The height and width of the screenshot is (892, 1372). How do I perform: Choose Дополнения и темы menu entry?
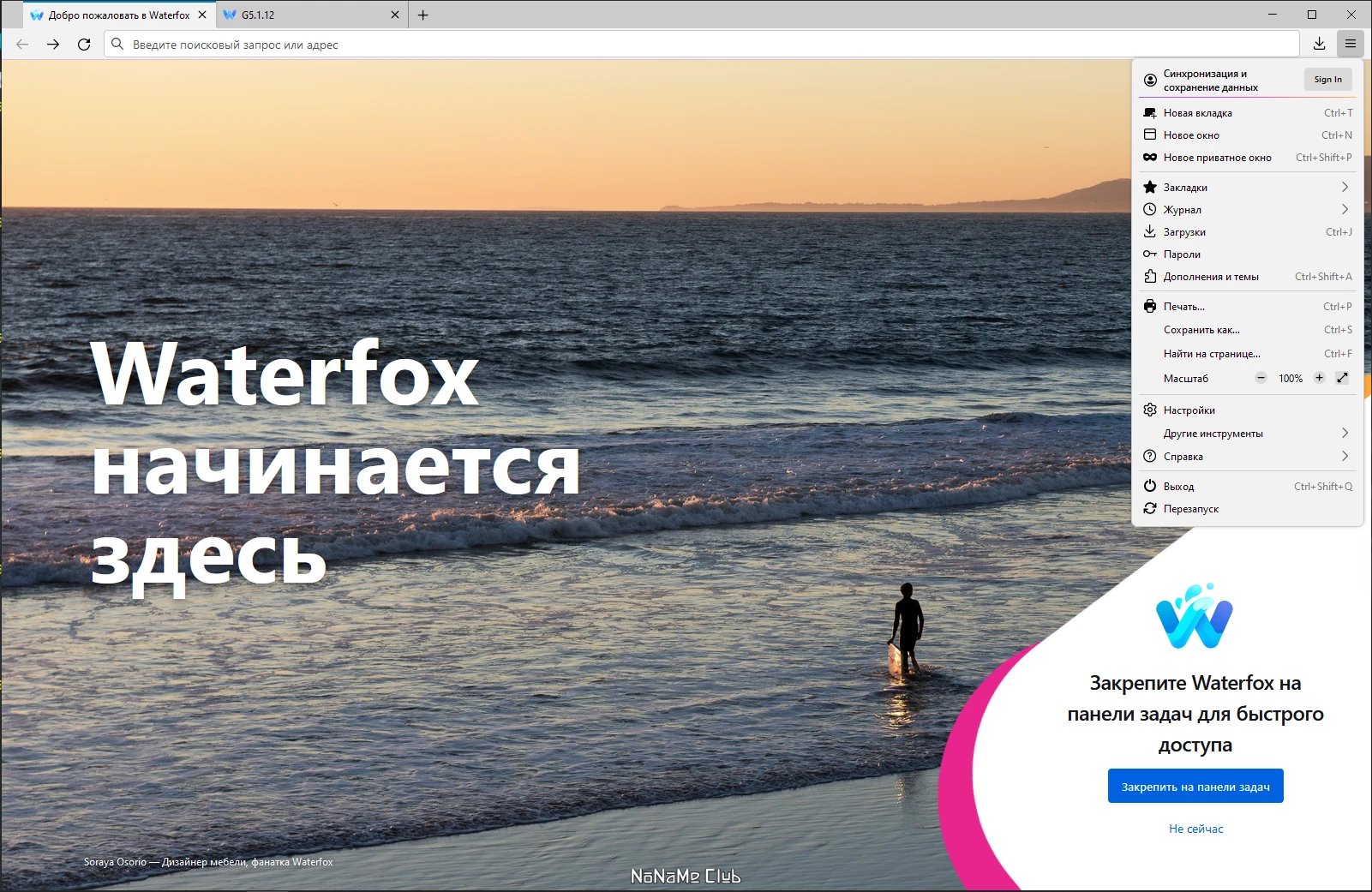coord(1248,277)
